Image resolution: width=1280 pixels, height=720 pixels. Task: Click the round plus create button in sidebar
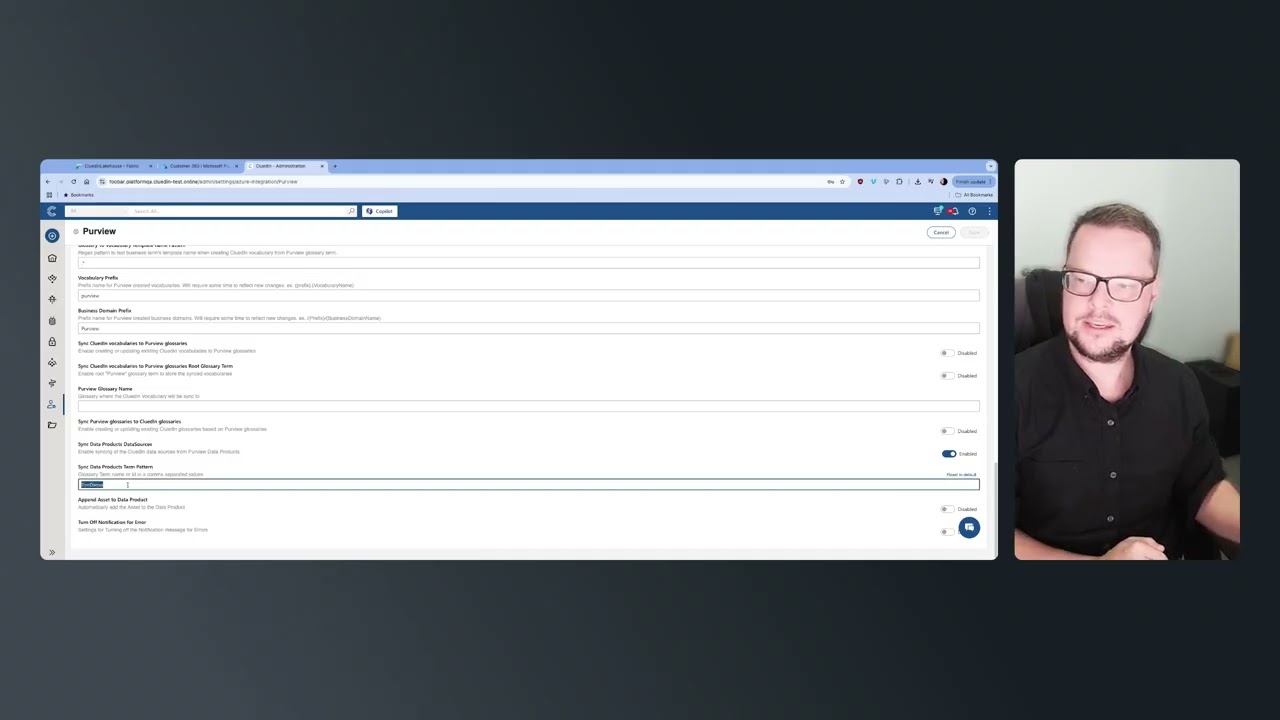52,236
